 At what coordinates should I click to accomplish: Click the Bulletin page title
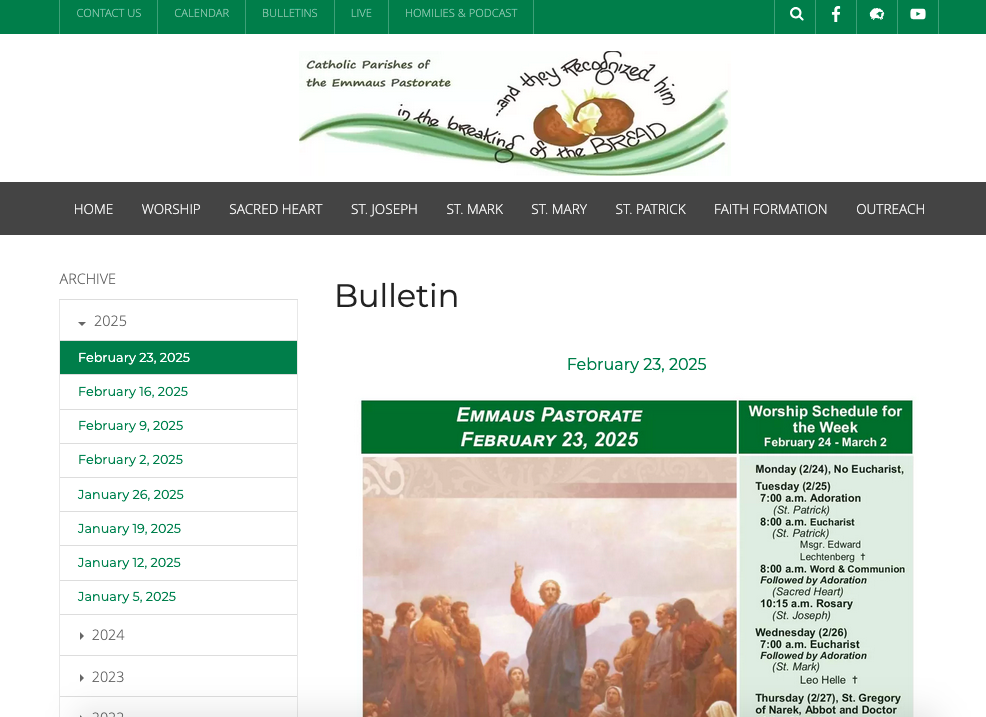[x=397, y=296]
